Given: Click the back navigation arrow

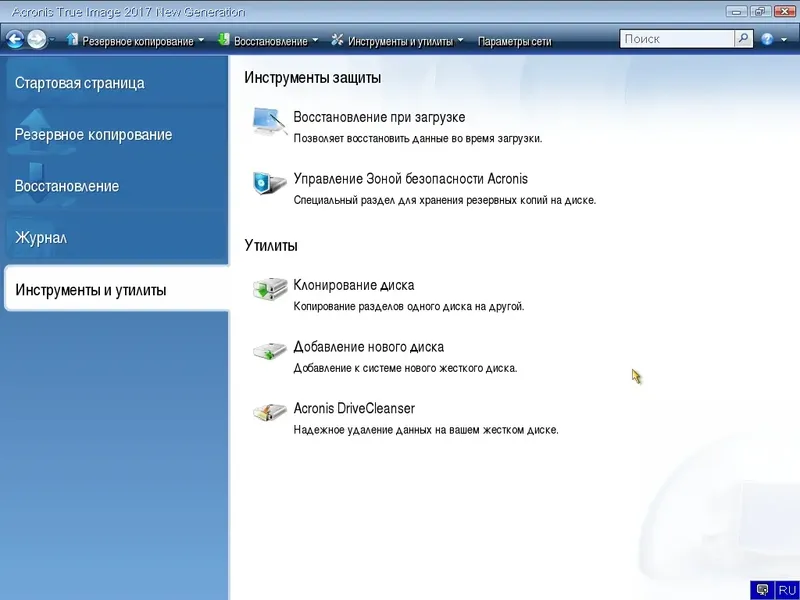Looking at the screenshot, I should [14, 39].
